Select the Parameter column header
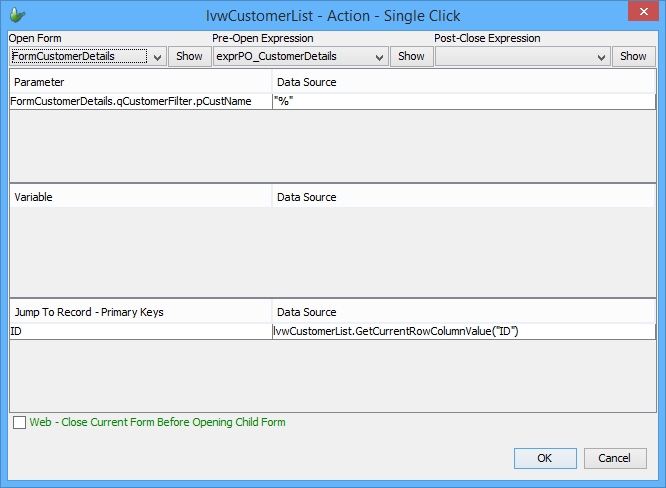The height and width of the screenshot is (488, 666). 140,82
